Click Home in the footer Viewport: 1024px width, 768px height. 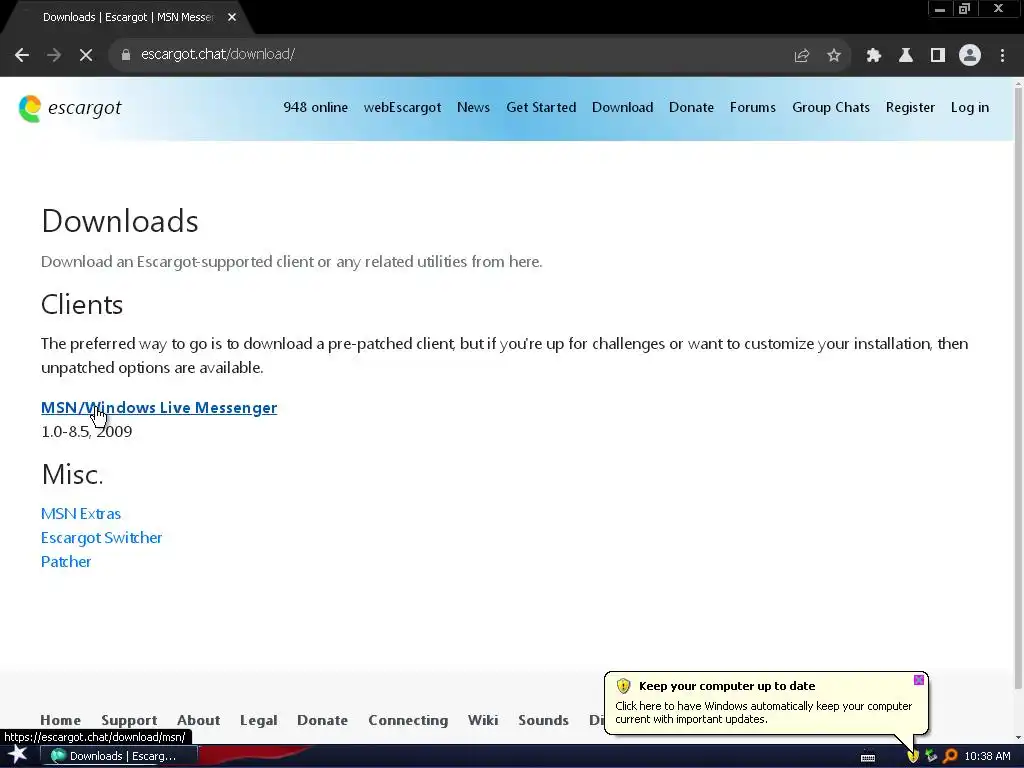60,720
